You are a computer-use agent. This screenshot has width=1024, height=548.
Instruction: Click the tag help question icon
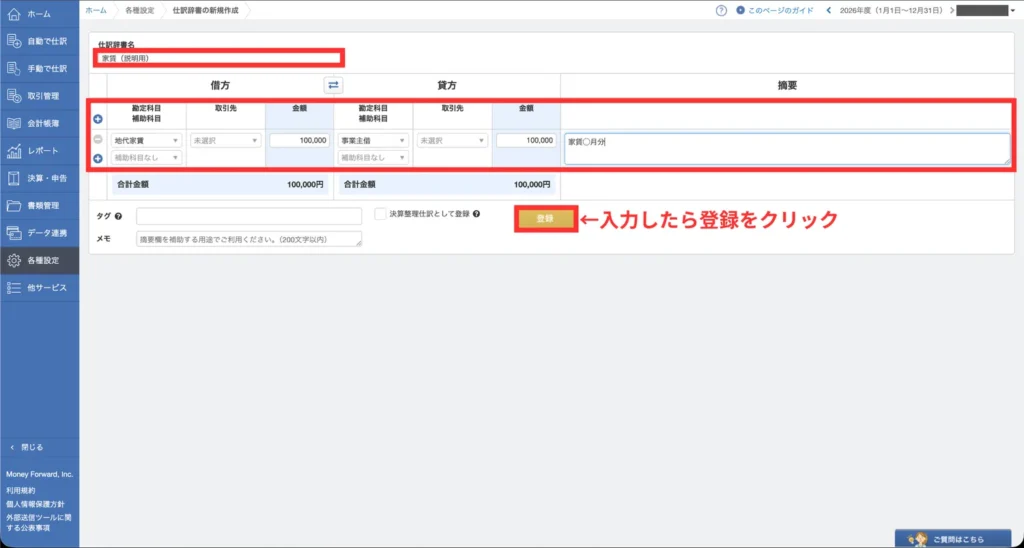pos(118,216)
